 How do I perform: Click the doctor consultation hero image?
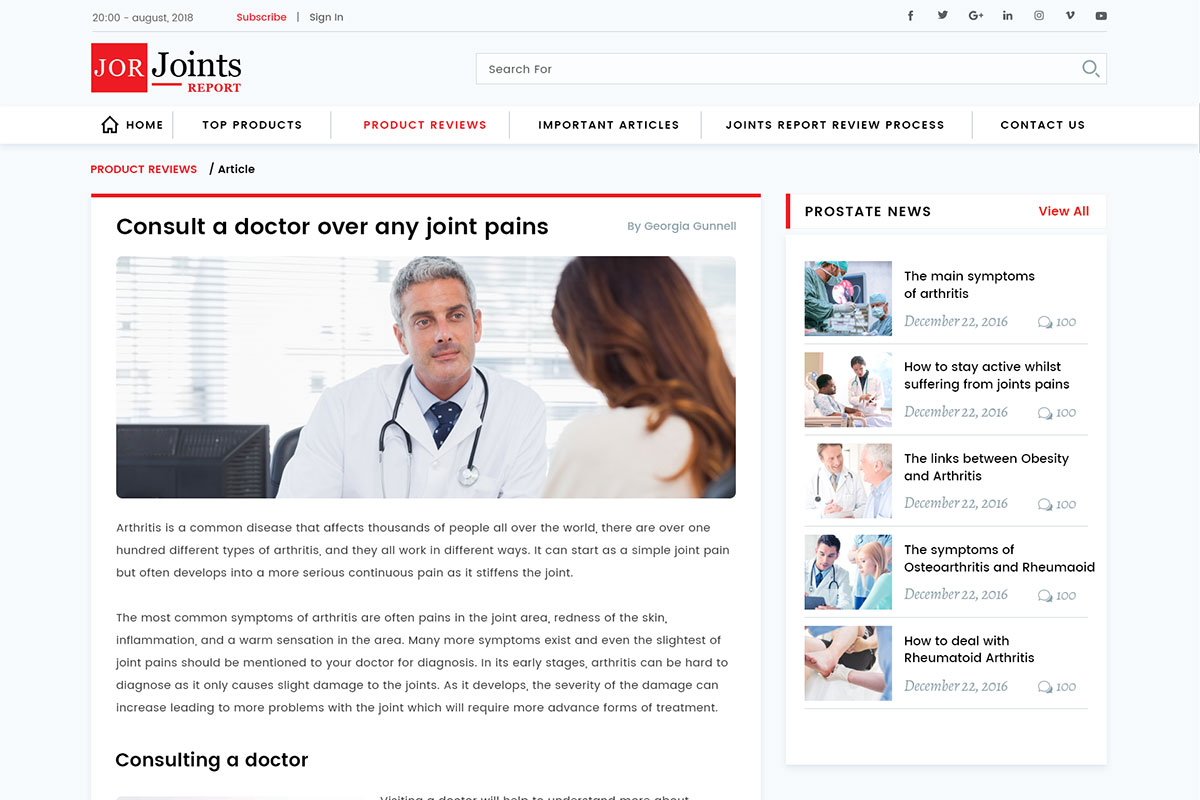click(x=426, y=377)
